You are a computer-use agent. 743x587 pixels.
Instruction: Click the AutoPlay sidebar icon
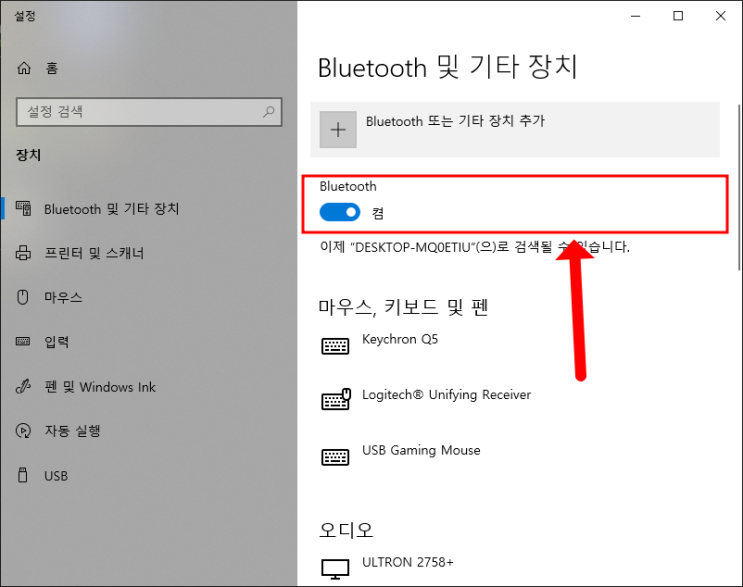(23, 431)
